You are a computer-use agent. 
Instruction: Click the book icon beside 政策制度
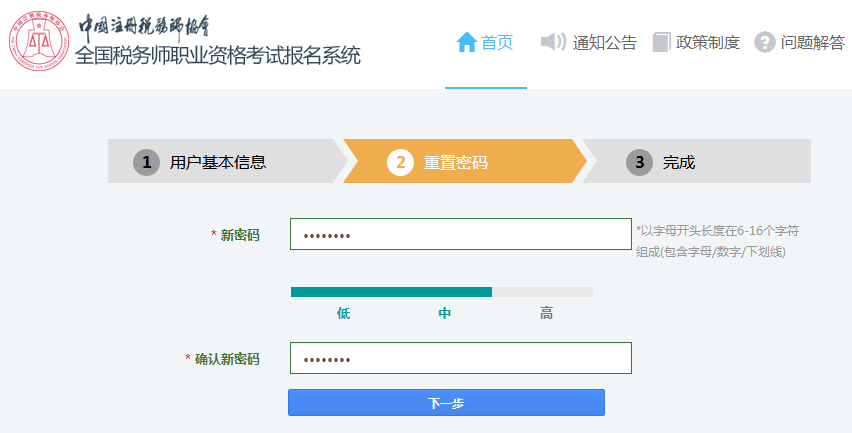661,42
